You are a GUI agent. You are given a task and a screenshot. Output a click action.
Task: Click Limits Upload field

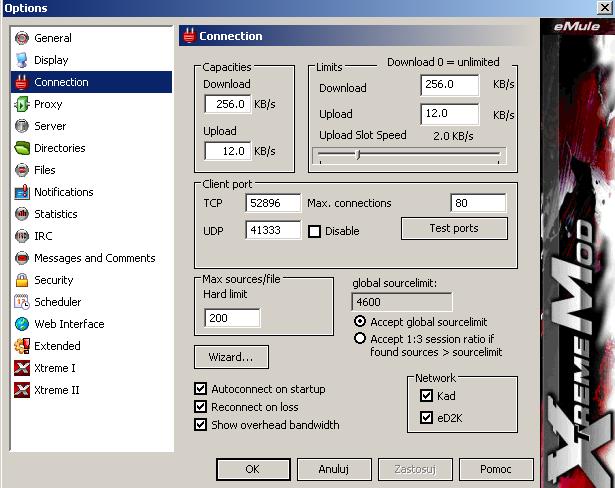click(449, 114)
